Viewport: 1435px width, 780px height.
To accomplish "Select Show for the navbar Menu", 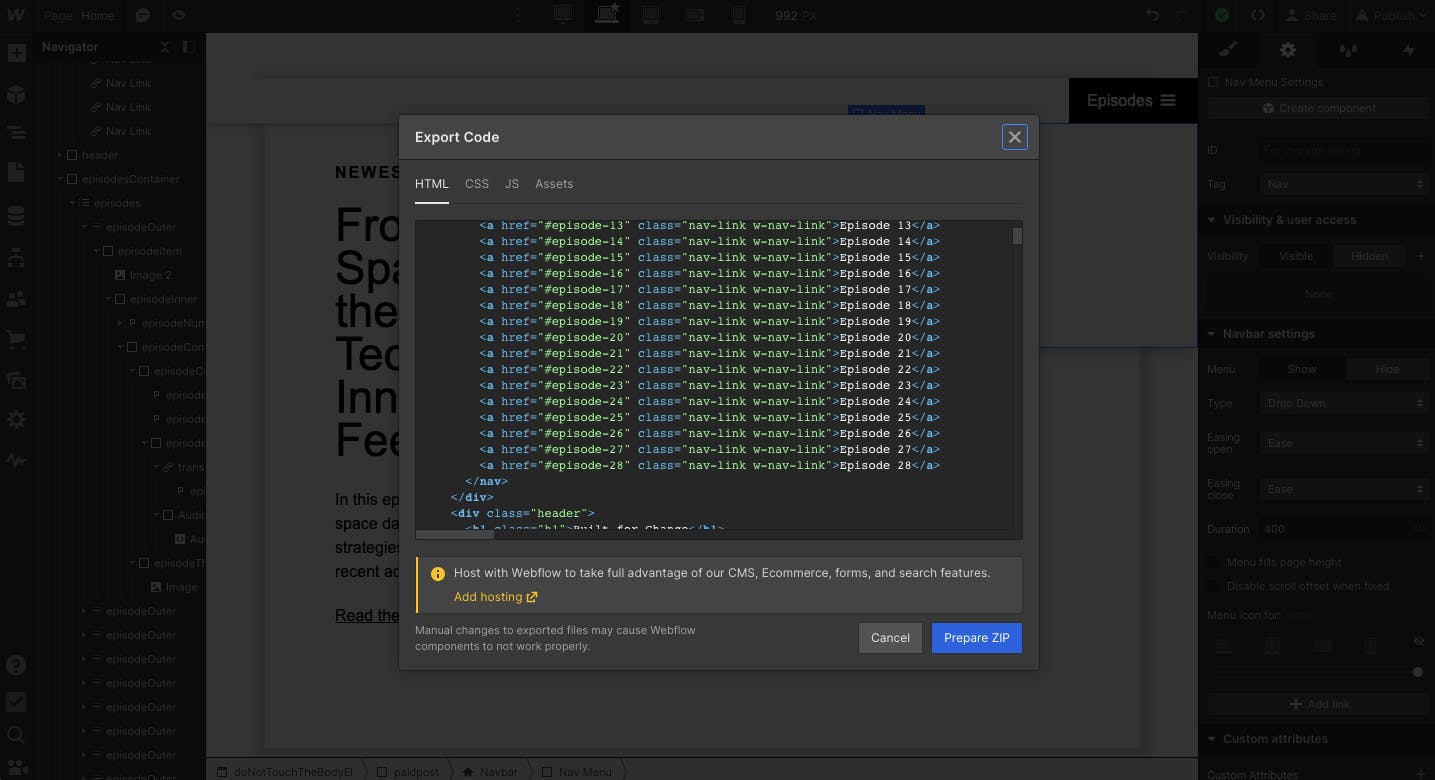I will (x=1301, y=369).
